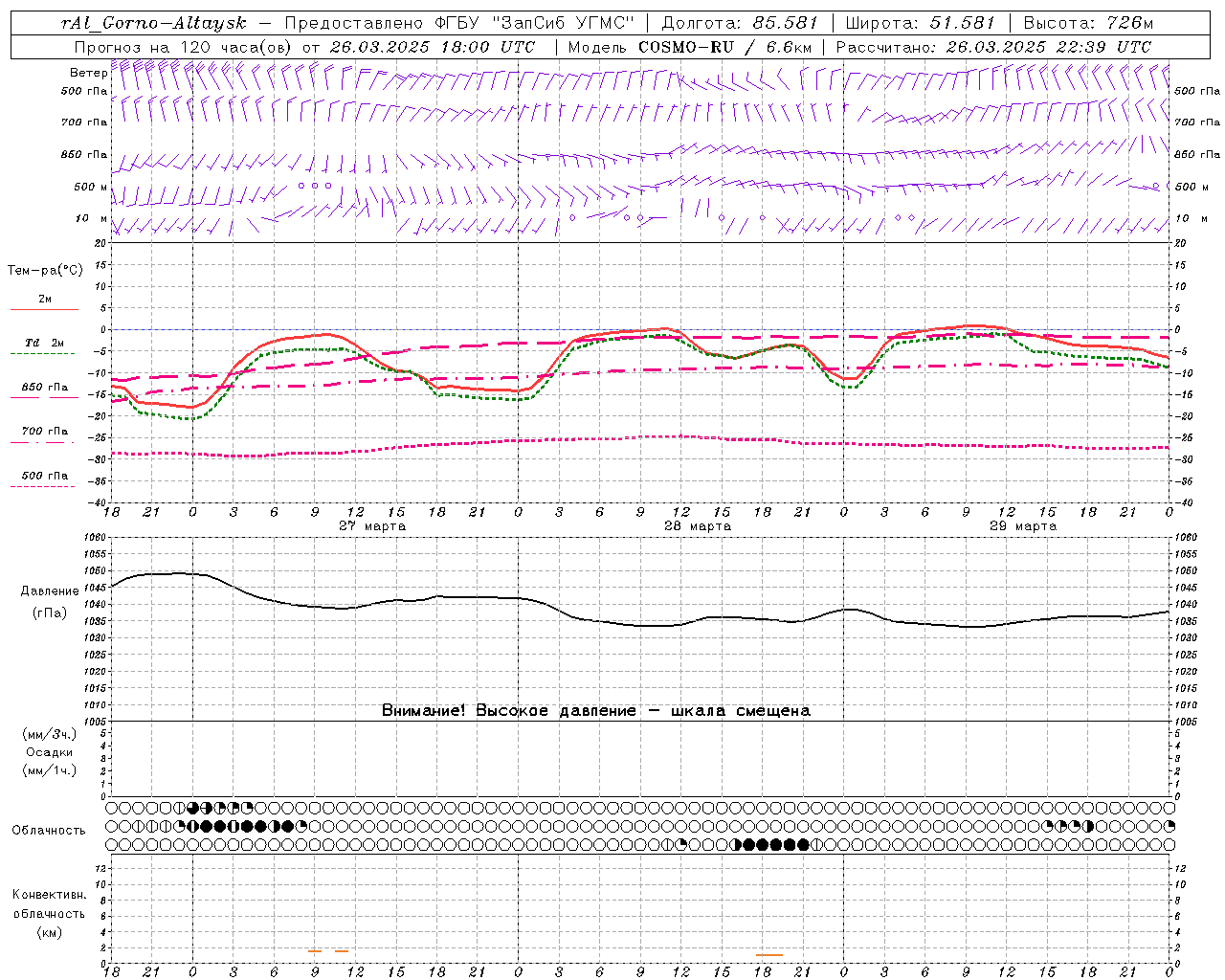Click the temperature axis label Тем-ра(°C)
Image resolution: width=1225 pixels, height=980 pixels.
point(45,271)
